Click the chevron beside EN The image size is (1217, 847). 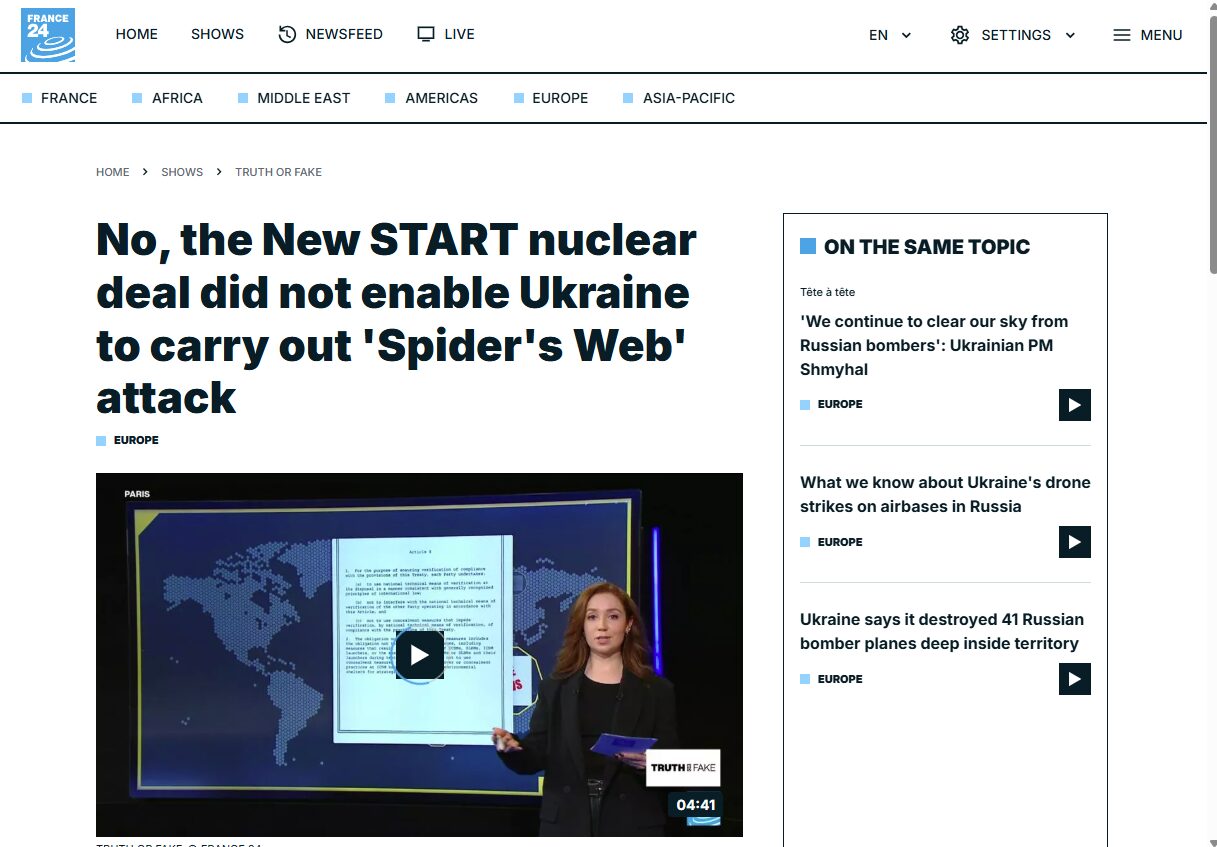(x=906, y=35)
